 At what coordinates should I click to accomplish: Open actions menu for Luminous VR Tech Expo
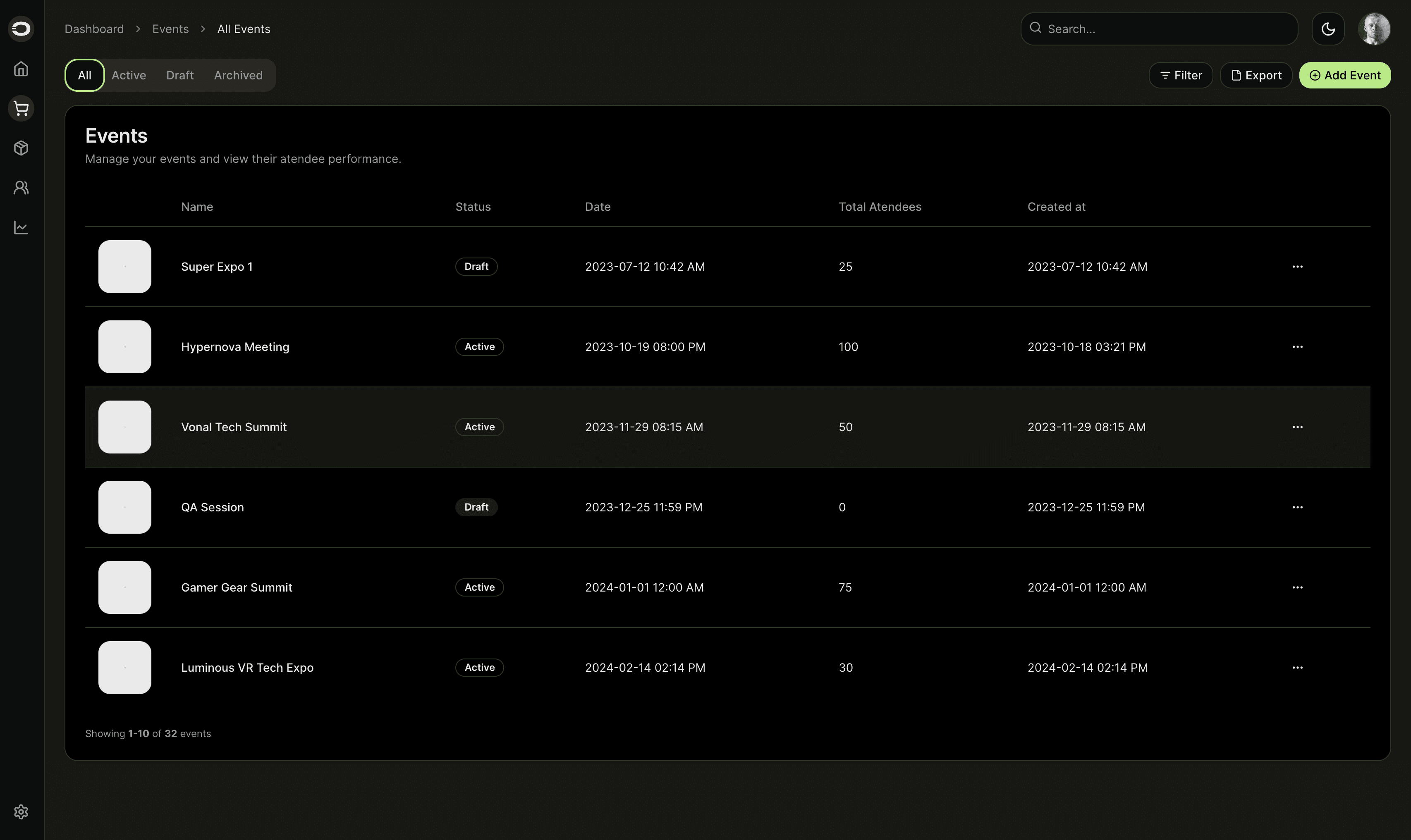pyautogui.click(x=1297, y=668)
